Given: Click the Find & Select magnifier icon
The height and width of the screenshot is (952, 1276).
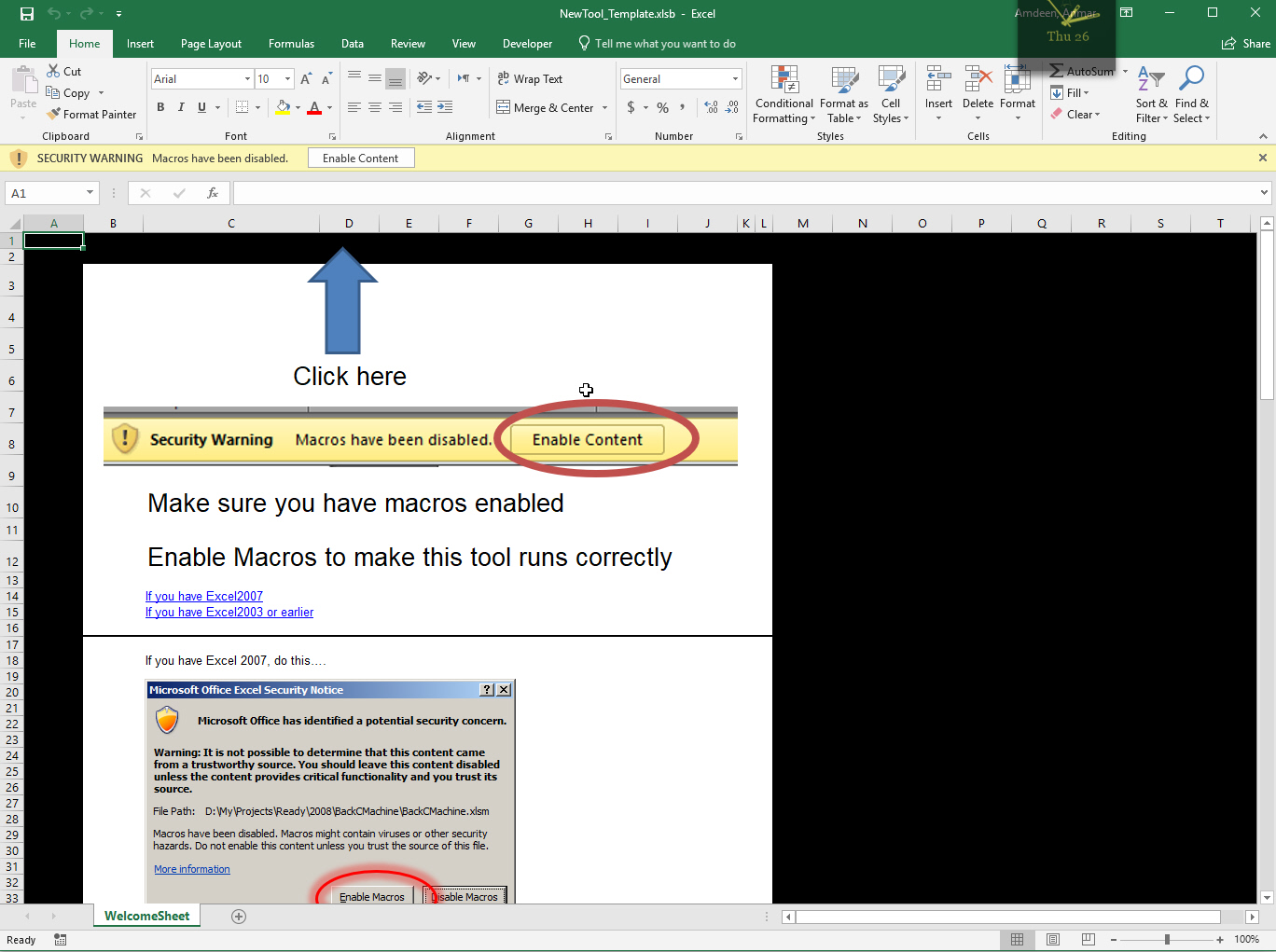Looking at the screenshot, I should (x=1191, y=78).
